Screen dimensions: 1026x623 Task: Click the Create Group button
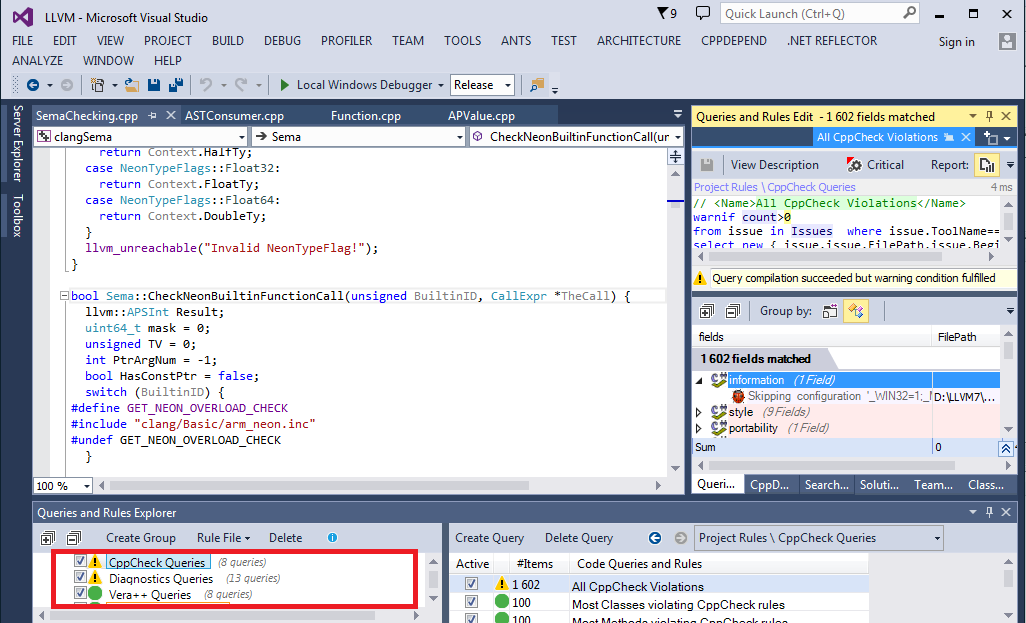pos(141,538)
